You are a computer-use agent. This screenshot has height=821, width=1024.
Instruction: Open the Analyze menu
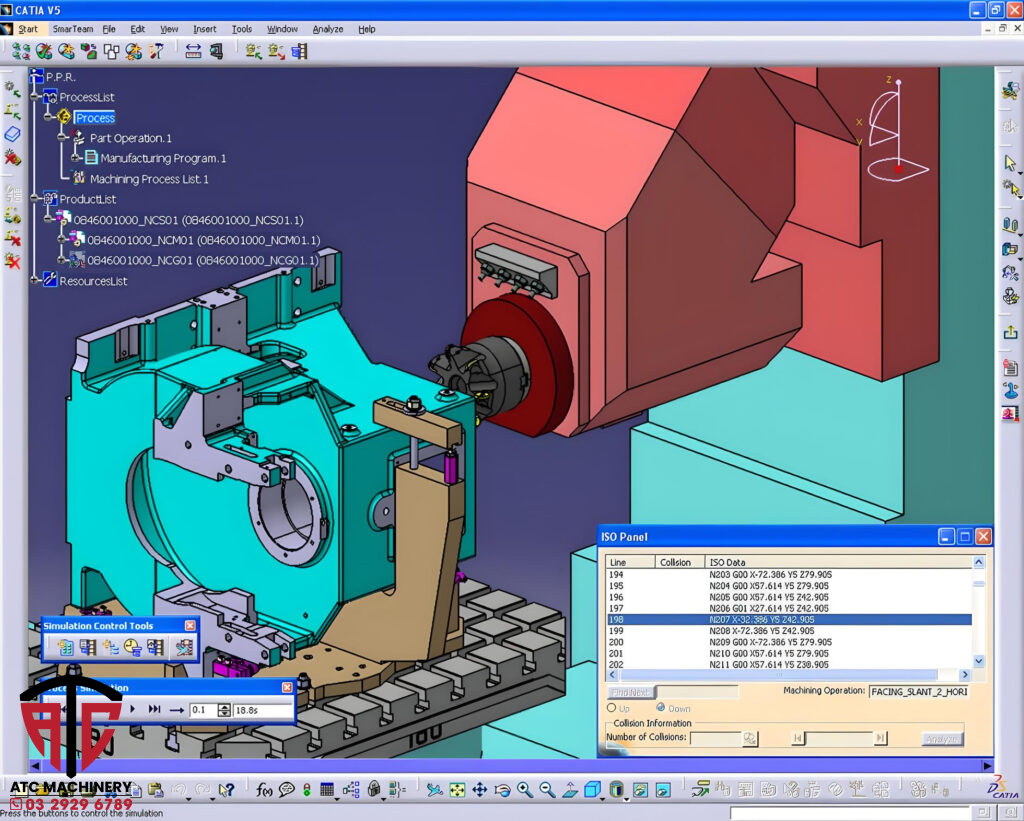(x=328, y=29)
